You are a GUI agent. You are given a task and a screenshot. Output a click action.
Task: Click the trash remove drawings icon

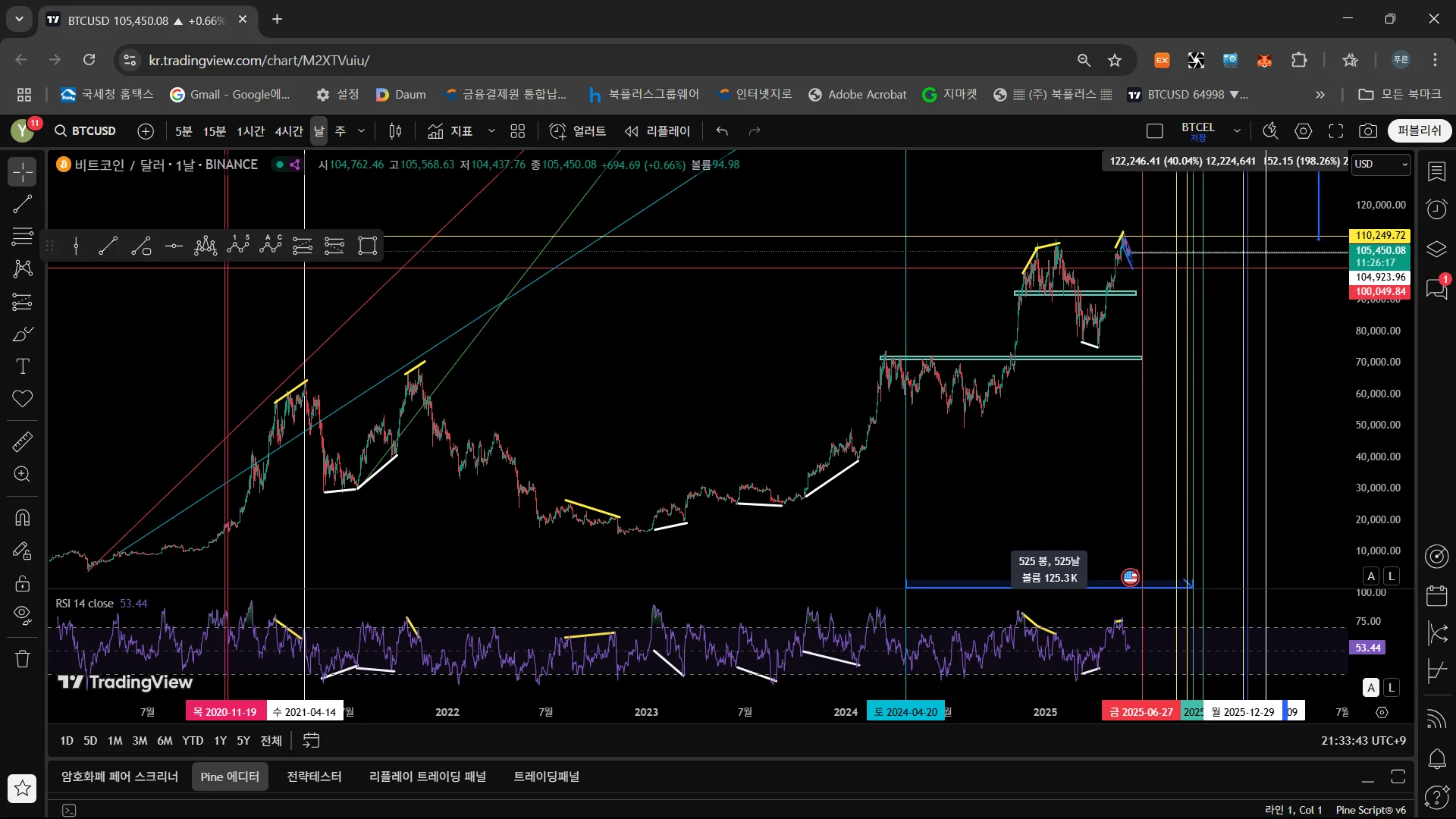pyautogui.click(x=23, y=659)
